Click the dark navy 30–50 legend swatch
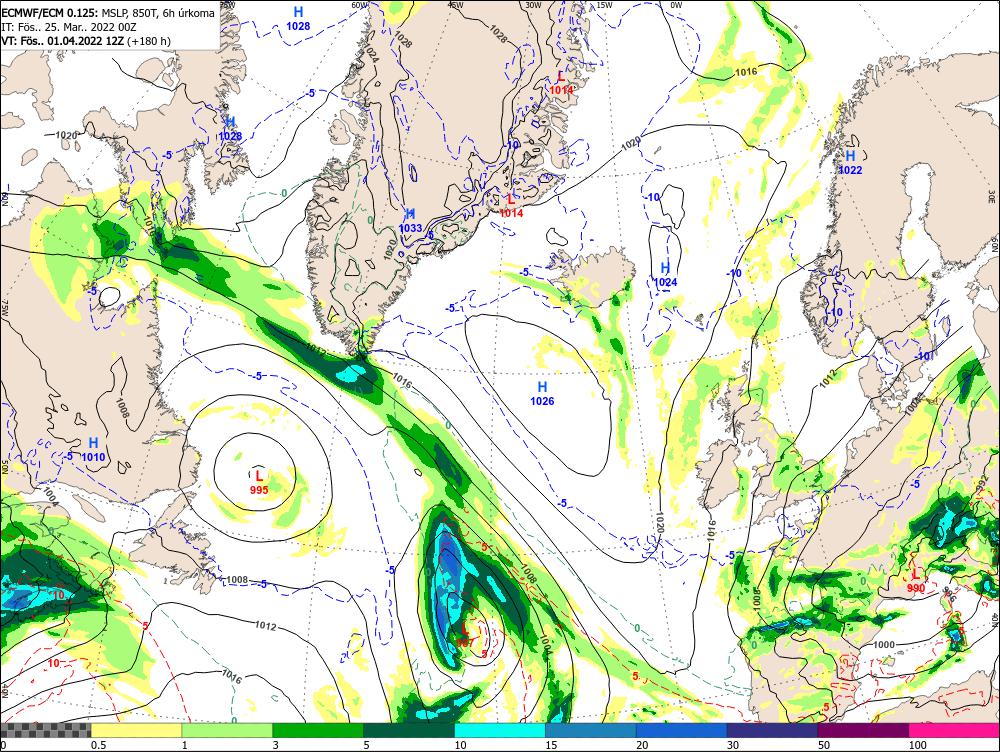This screenshot has height=752, width=1000. click(772, 730)
